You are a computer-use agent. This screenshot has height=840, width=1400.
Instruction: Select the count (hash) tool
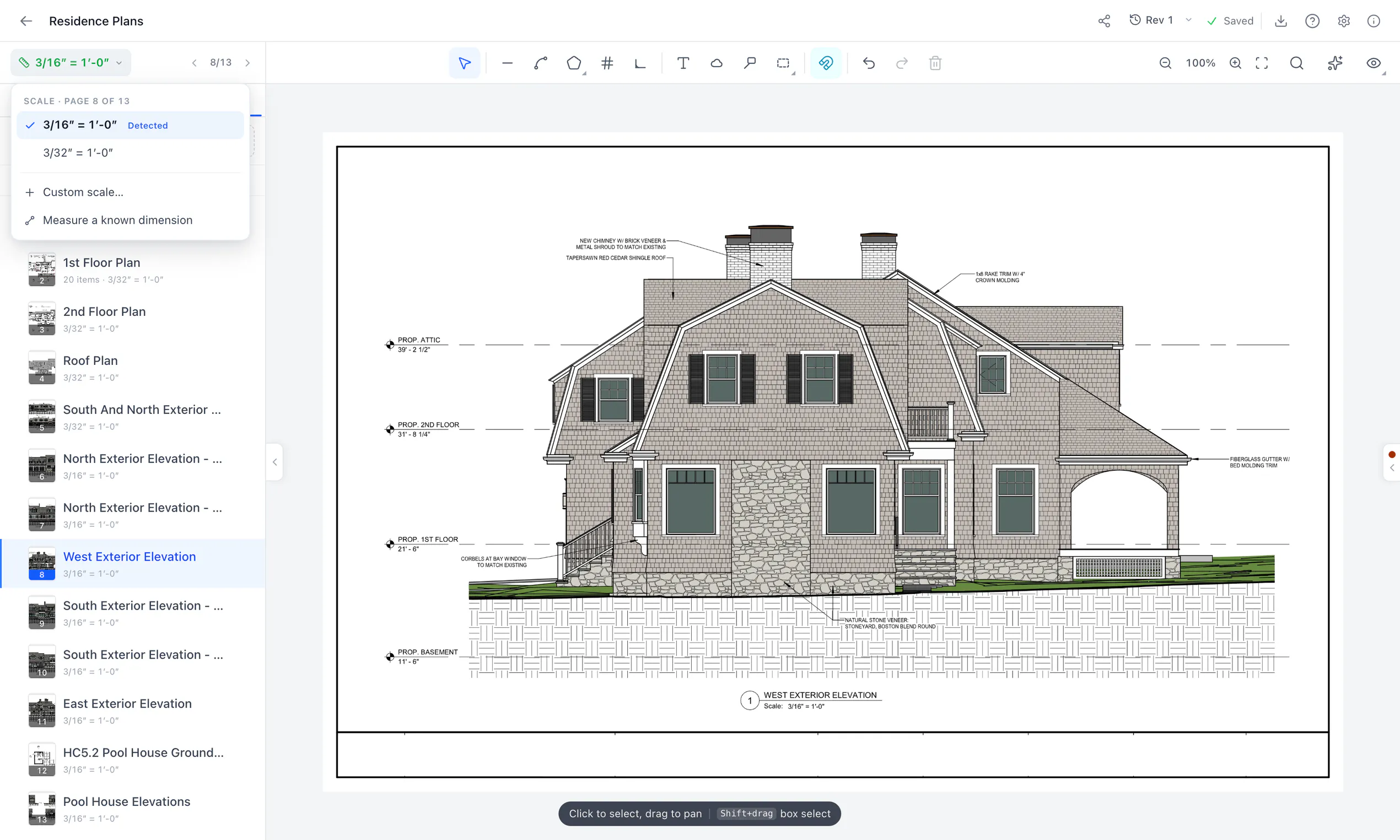(x=607, y=63)
